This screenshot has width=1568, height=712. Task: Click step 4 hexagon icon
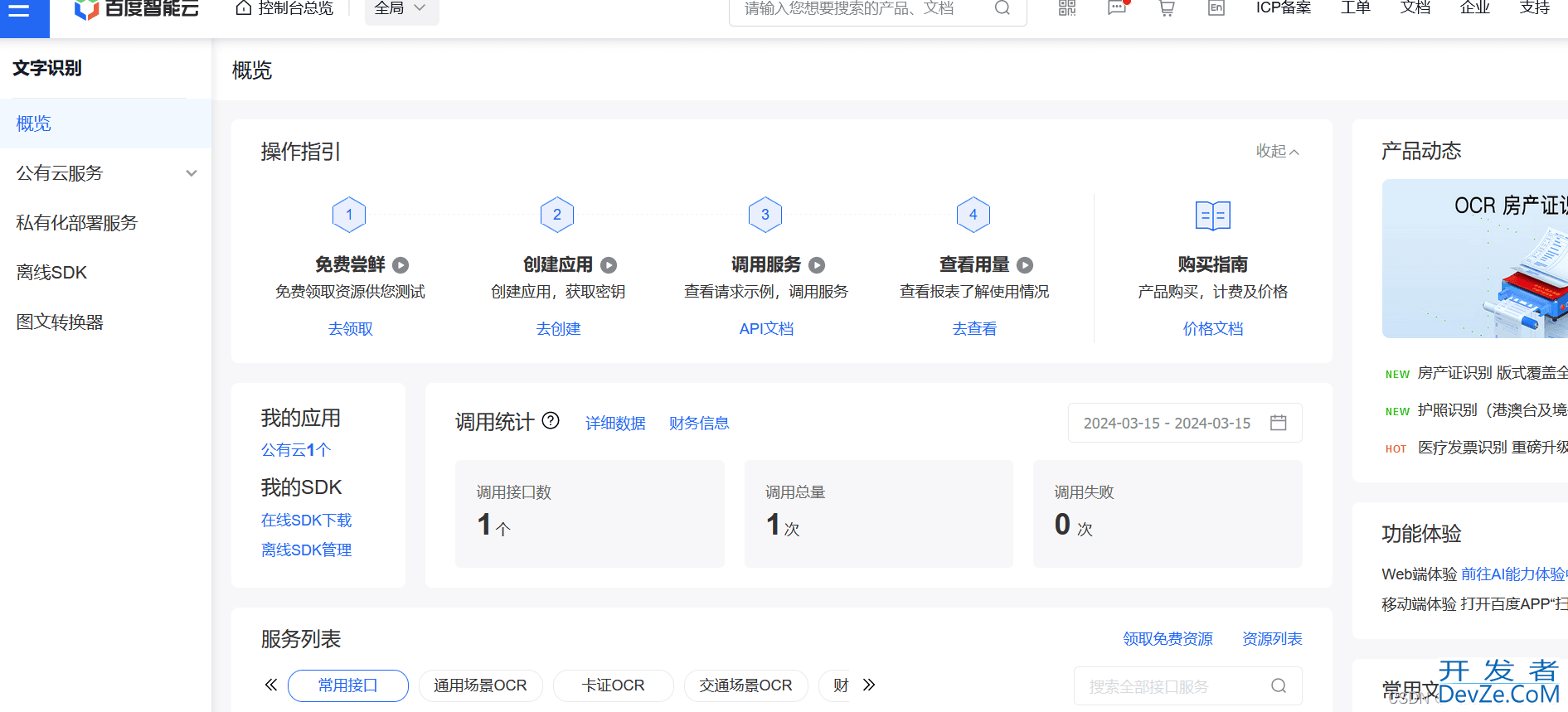point(973,215)
